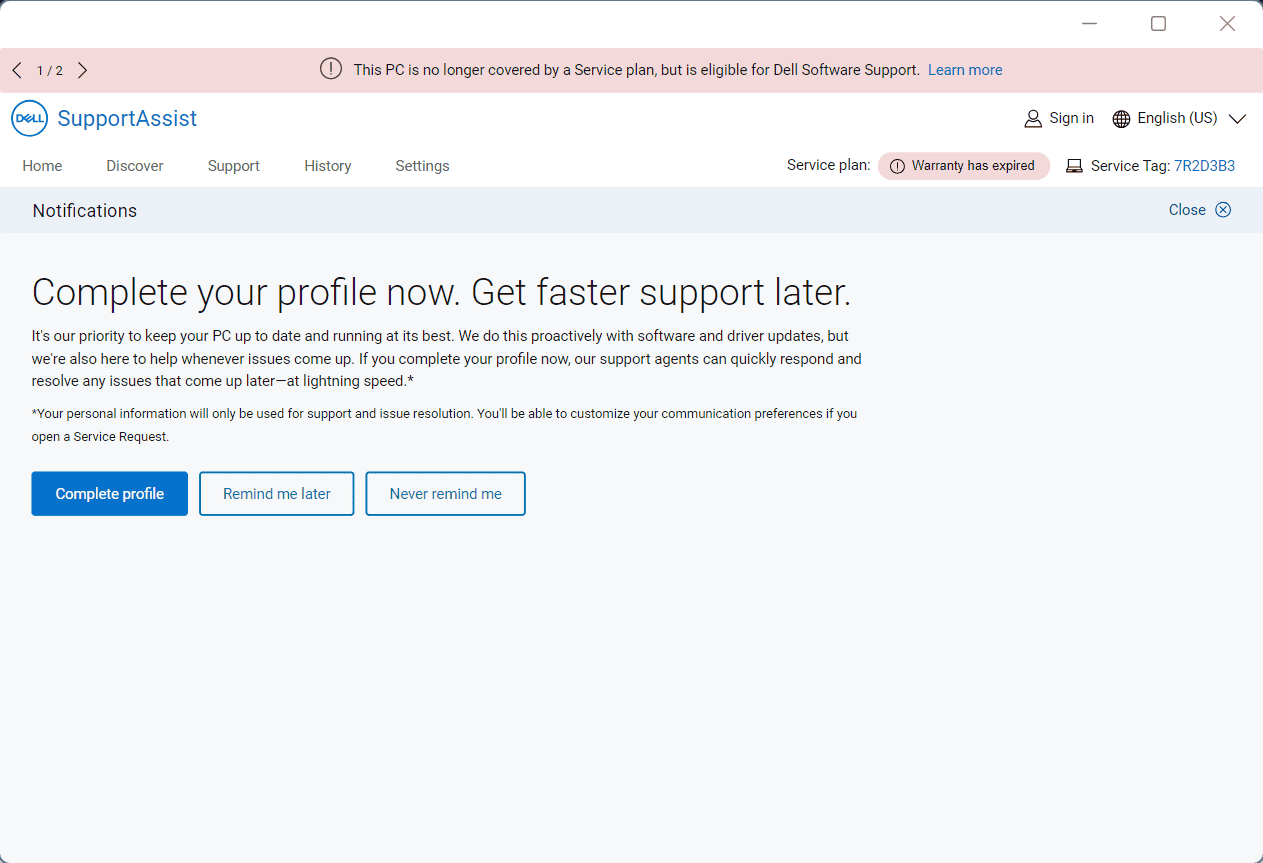Open the Support tab
This screenshot has width=1263, height=863.
point(234,166)
